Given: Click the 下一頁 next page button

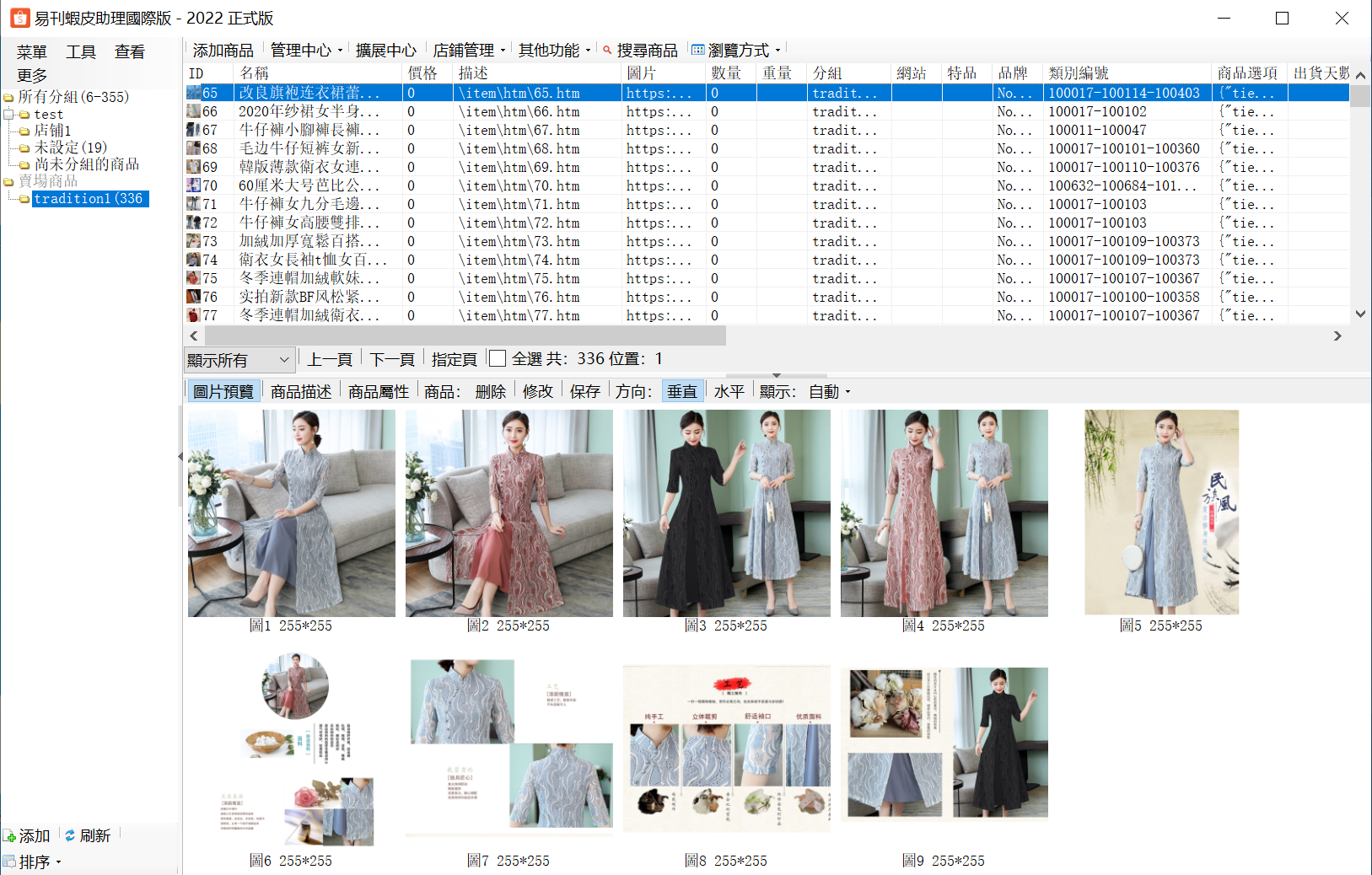Looking at the screenshot, I should click(392, 359).
